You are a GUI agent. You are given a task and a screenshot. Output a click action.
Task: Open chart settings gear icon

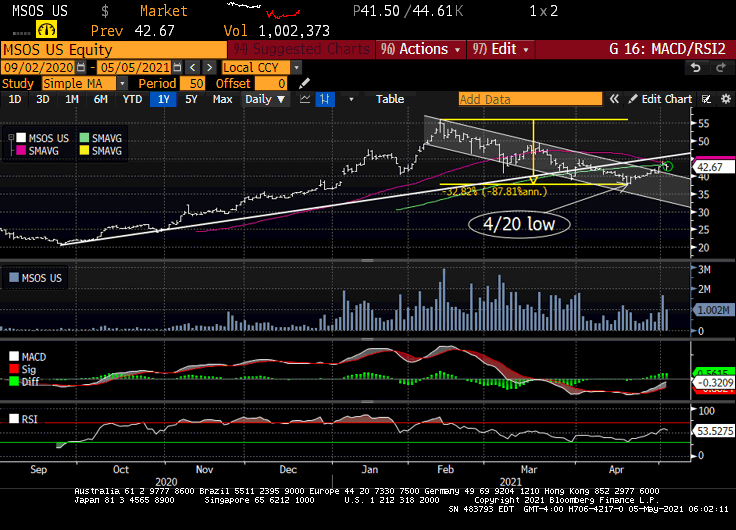pos(726,99)
